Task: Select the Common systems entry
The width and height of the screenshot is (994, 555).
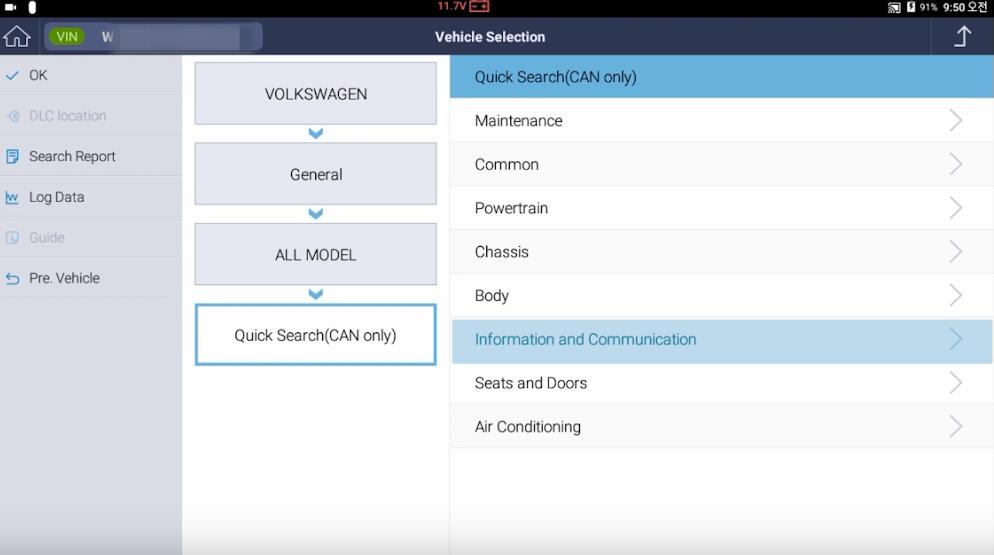Action: tap(507, 165)
